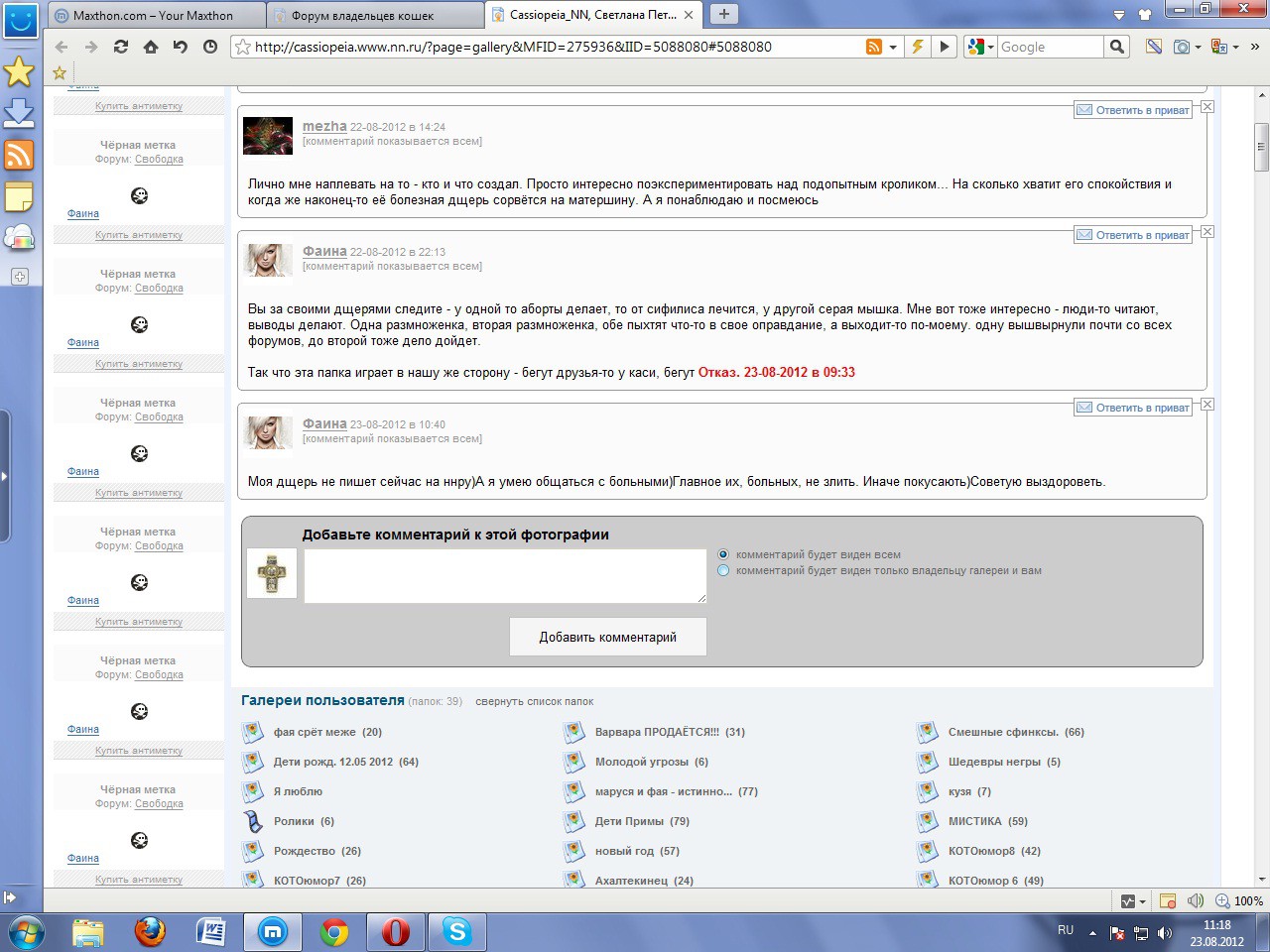Open a new tab with plus button
This screenshot has height=952, width=1270.
(723, 14)
